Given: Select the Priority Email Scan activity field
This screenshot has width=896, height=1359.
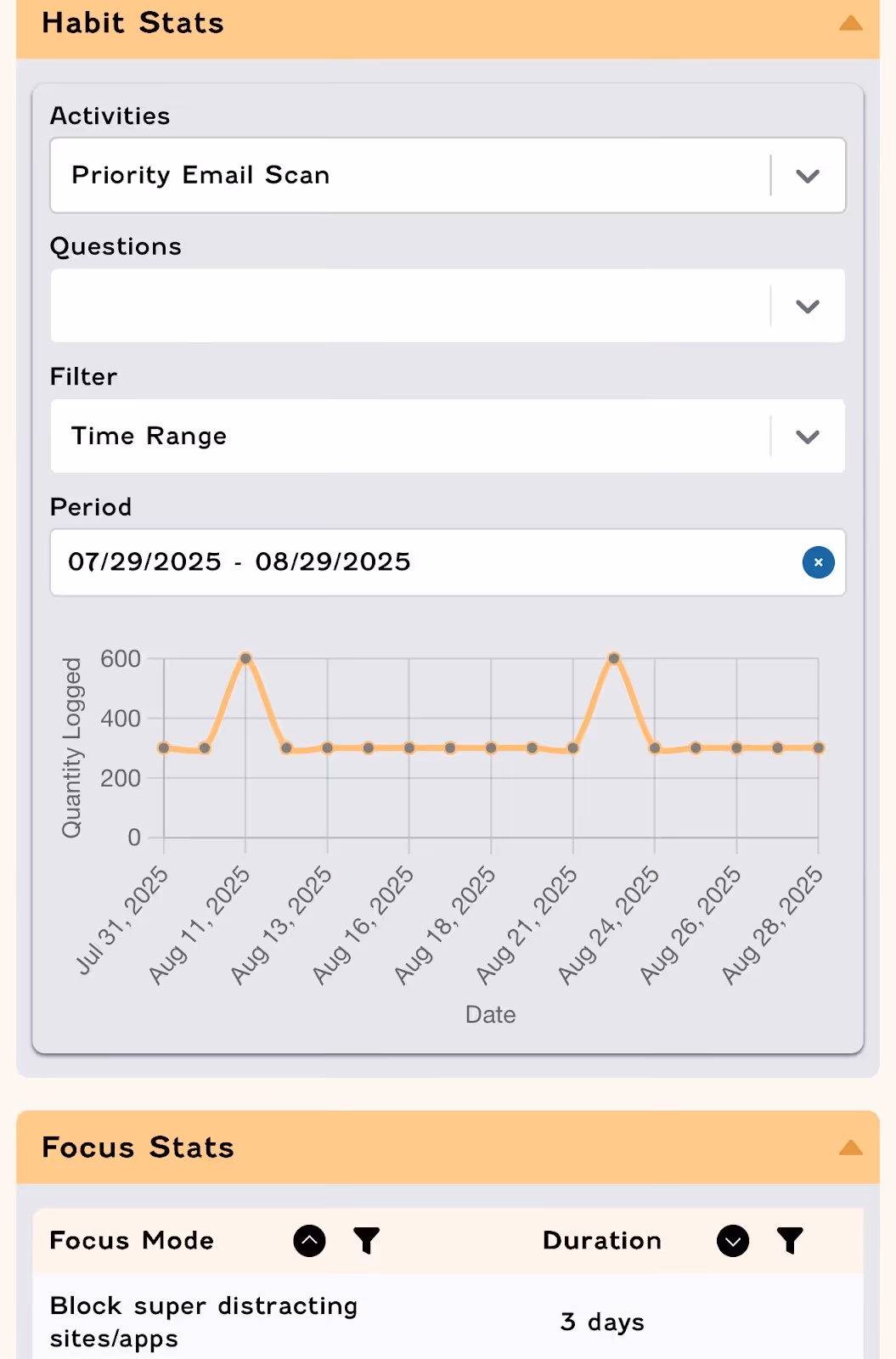Looking at the screenshot, I should point(448,175).
